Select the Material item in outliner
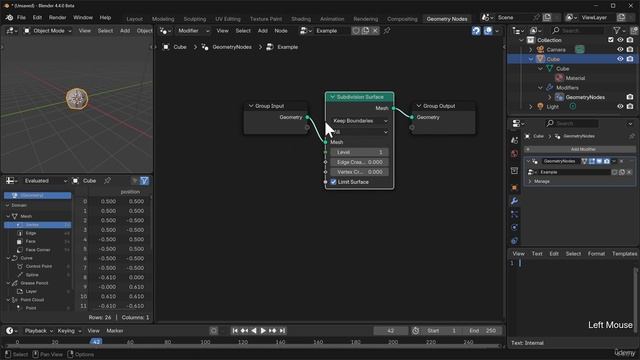This screenshot has height=360, width=640. coord(575,78)
